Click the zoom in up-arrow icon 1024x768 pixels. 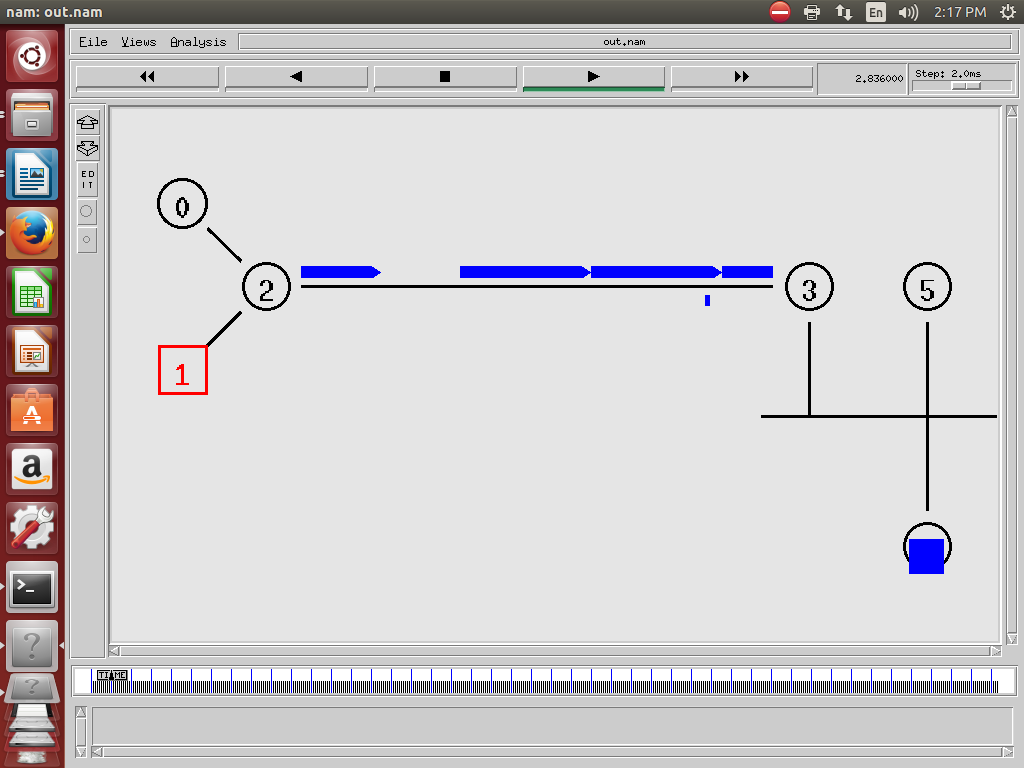87,123
